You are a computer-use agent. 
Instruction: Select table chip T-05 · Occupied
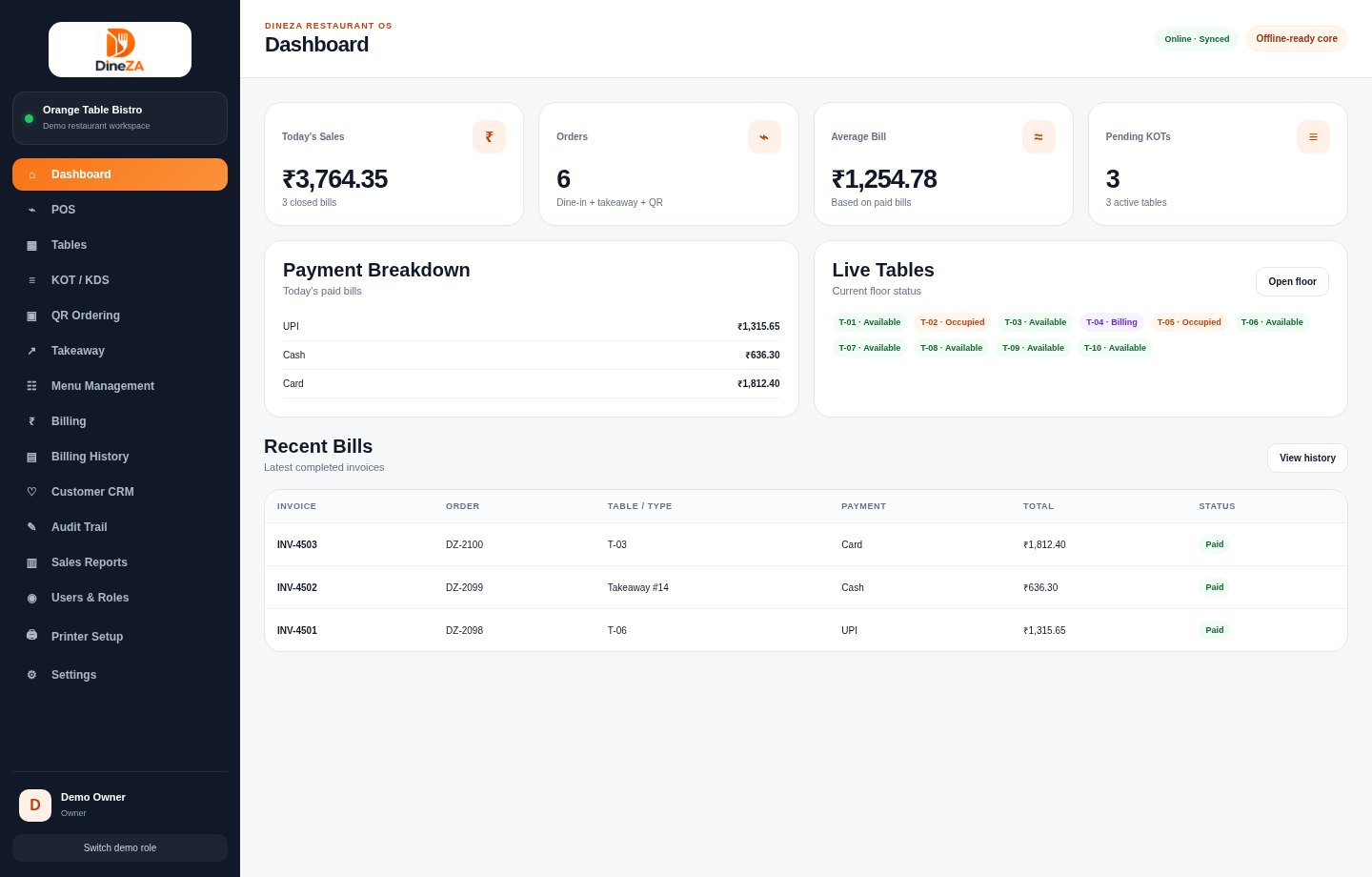(x=1189, y=322)
